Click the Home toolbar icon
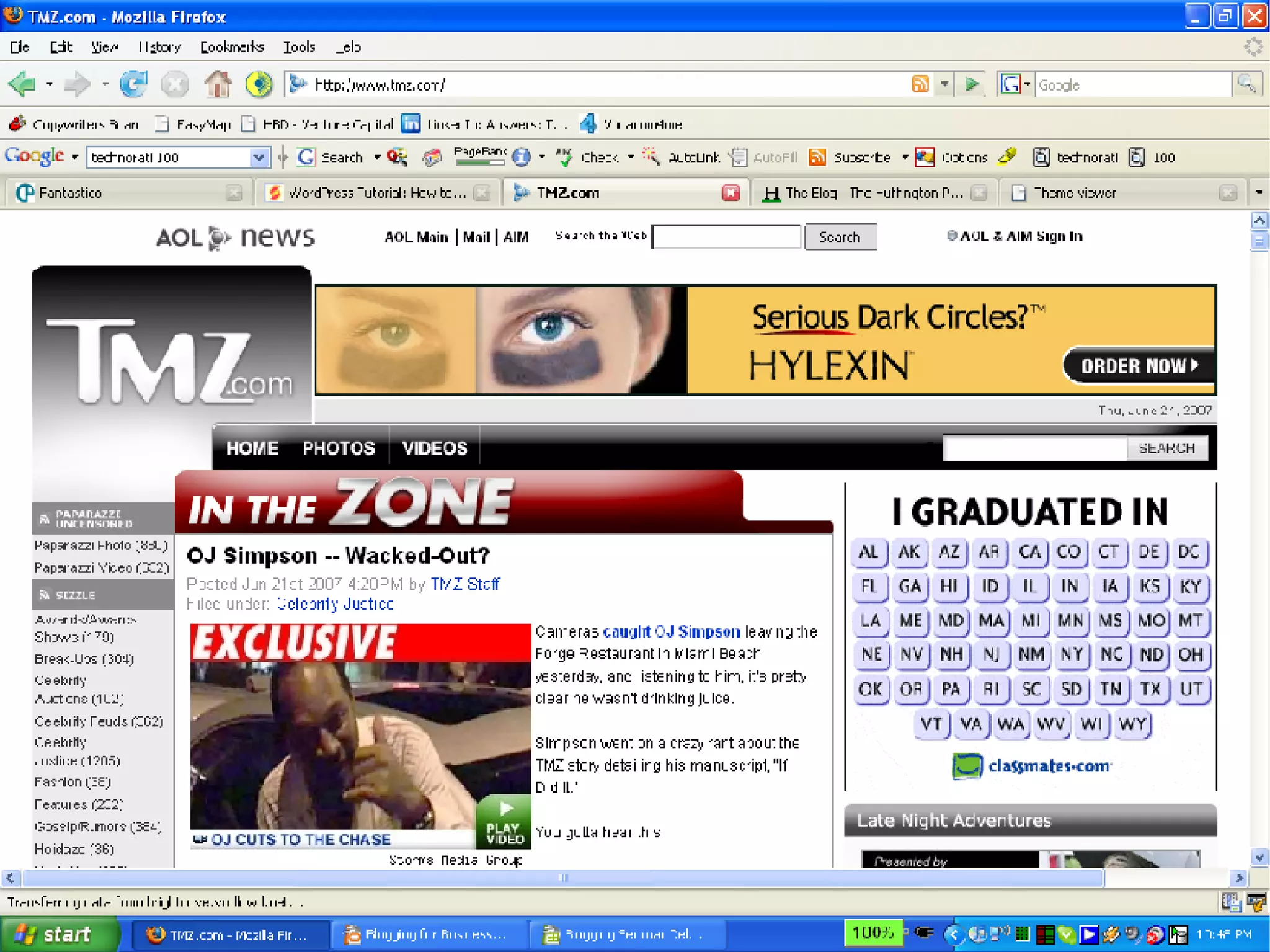The height and width of the screenshot is (952, 1270). pyautogui.click(x=218, y=84)
